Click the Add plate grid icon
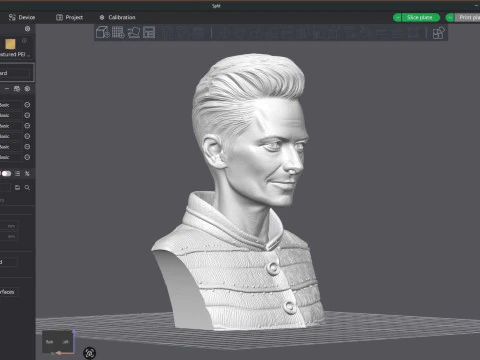Screen dimensions: 480x360 click(118, 32)
